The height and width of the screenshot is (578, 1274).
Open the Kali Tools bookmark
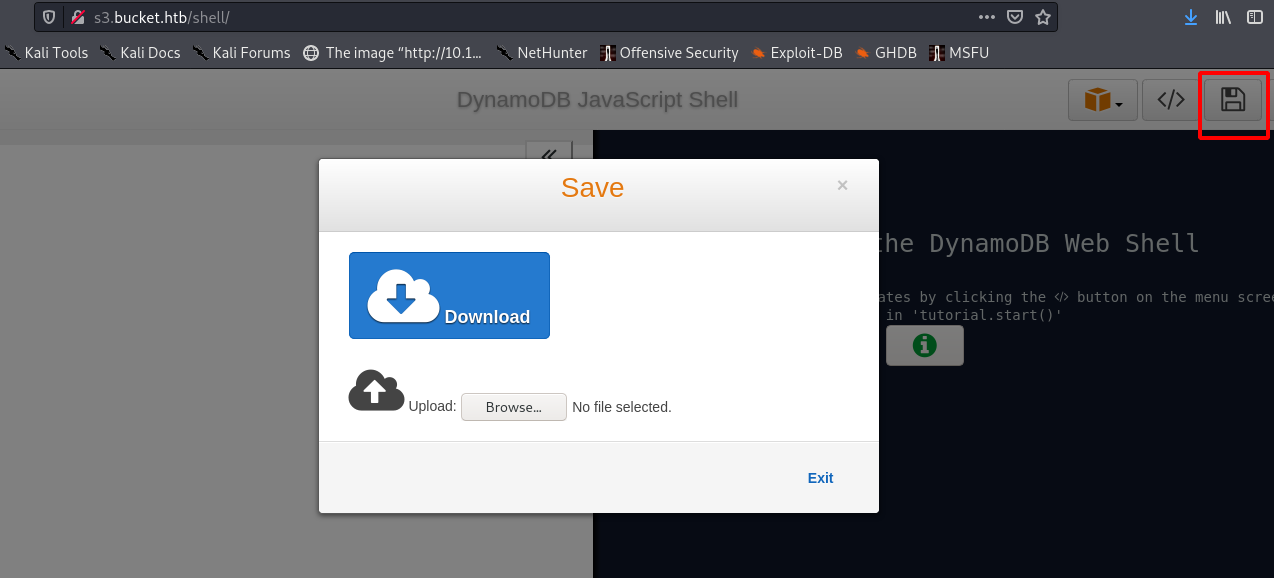pyautogui.click(x=47, y=53)
